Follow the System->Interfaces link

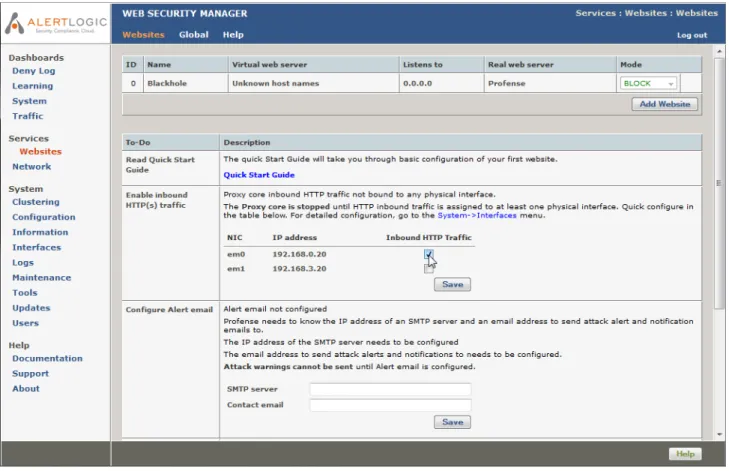[x=477, y=215]
